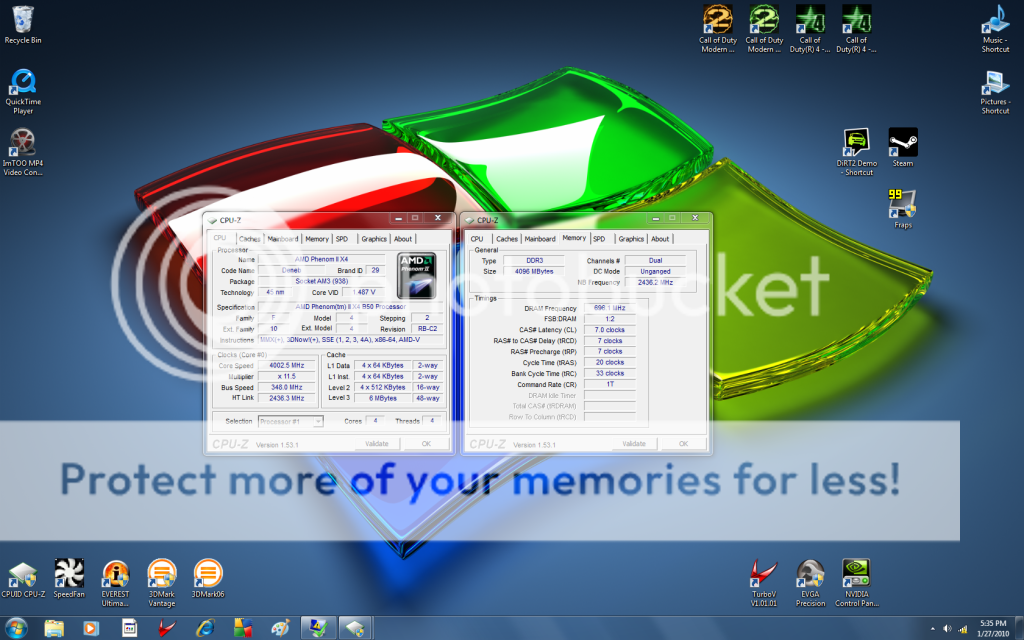Screen dimensions: 1024x640
Task: Select Graphics tab in right CPU-Z window
Action: tap(632, 239)
